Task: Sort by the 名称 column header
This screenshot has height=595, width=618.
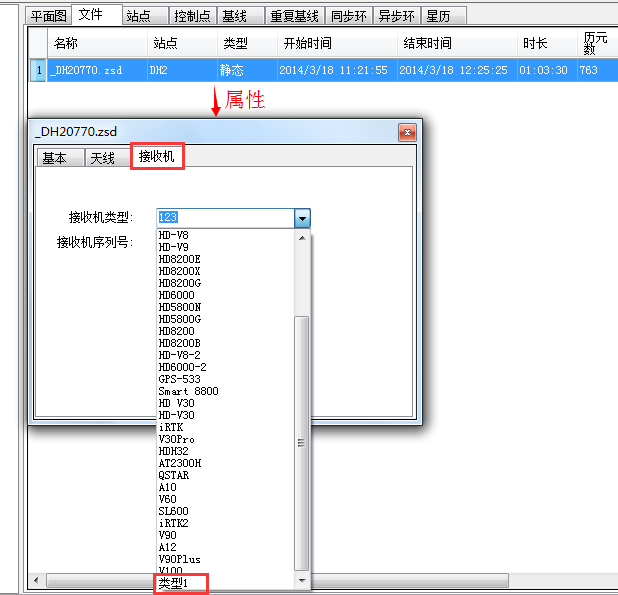Action: click(97, 43)
